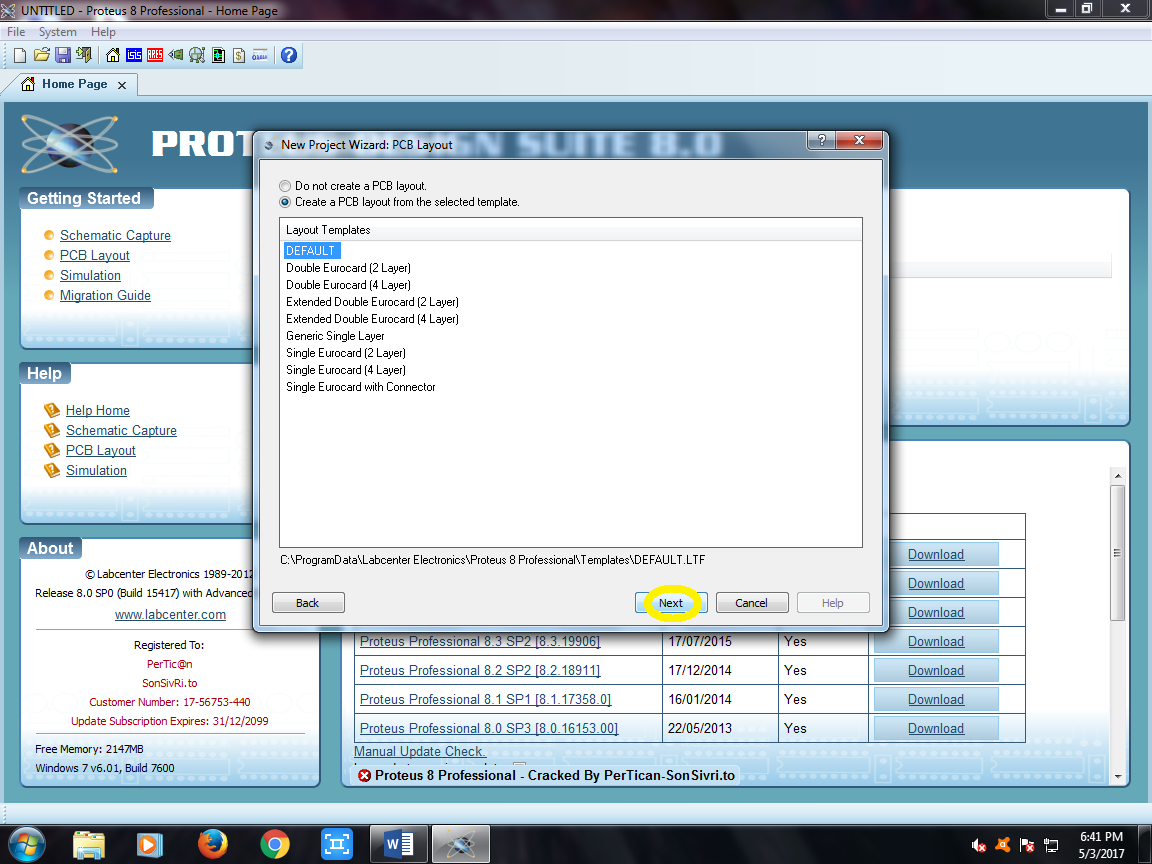Click the Action Center flag tray icon

[1027, 846]
